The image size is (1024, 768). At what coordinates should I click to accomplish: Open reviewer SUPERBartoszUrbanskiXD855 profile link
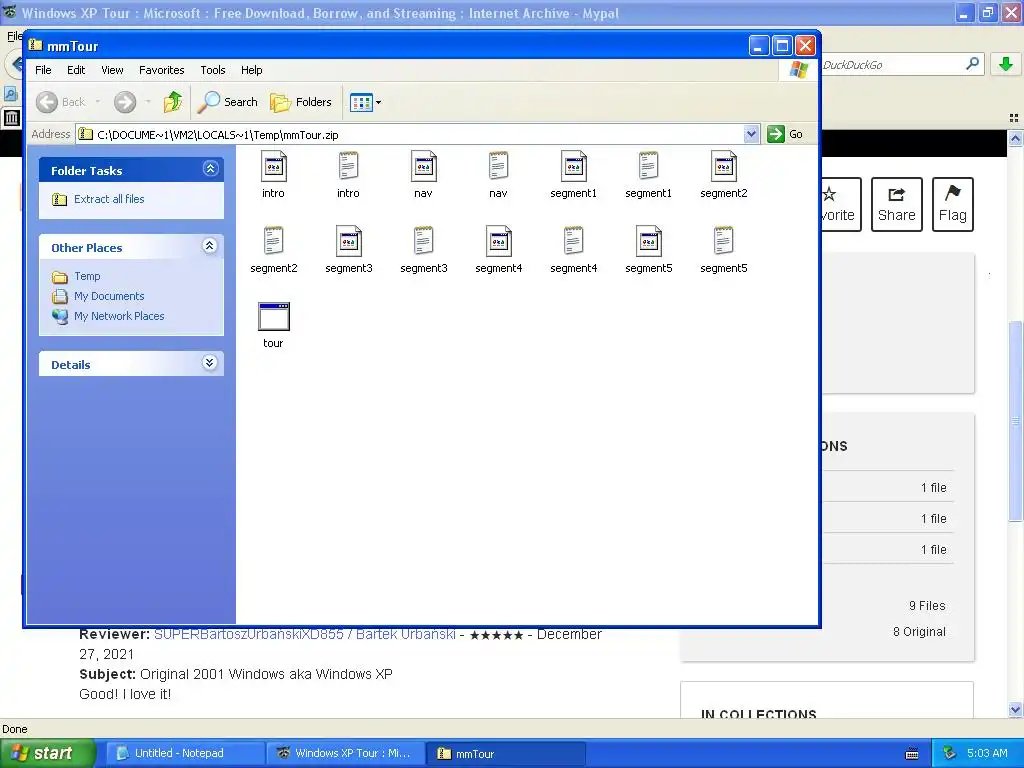(304, 634)
